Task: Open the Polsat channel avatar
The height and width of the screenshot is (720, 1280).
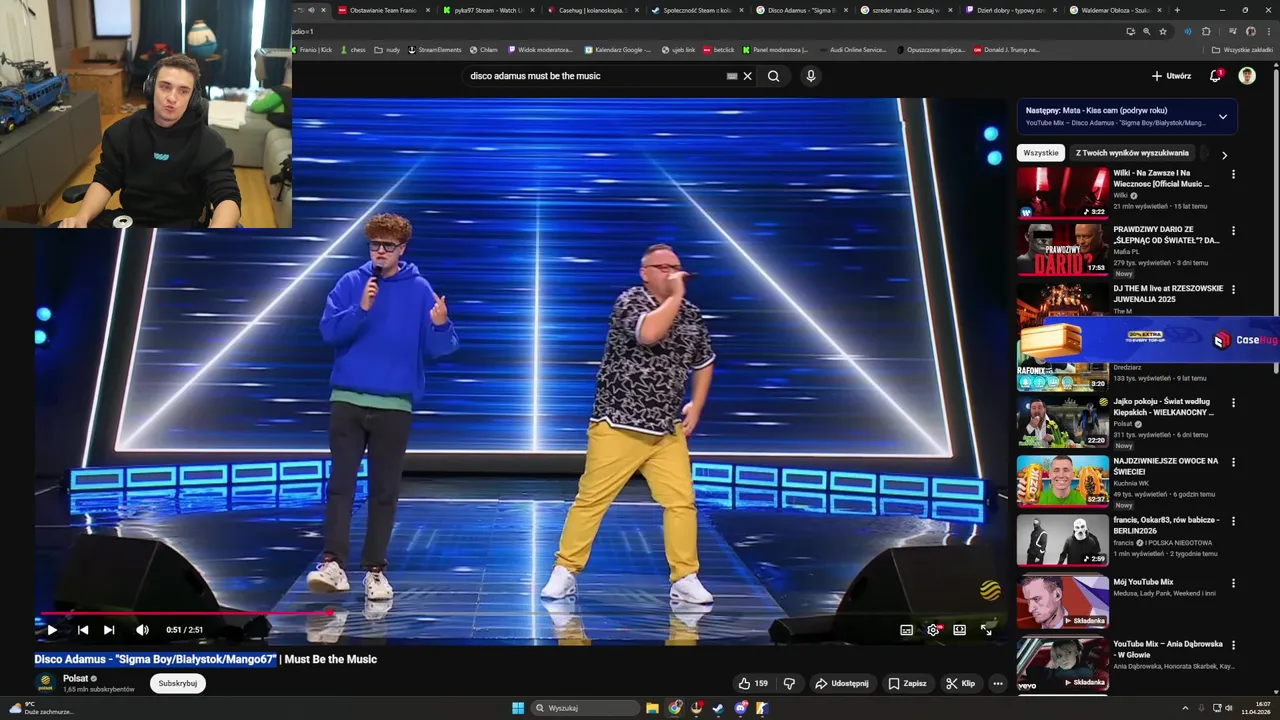Action: click(x=45, y=683)
